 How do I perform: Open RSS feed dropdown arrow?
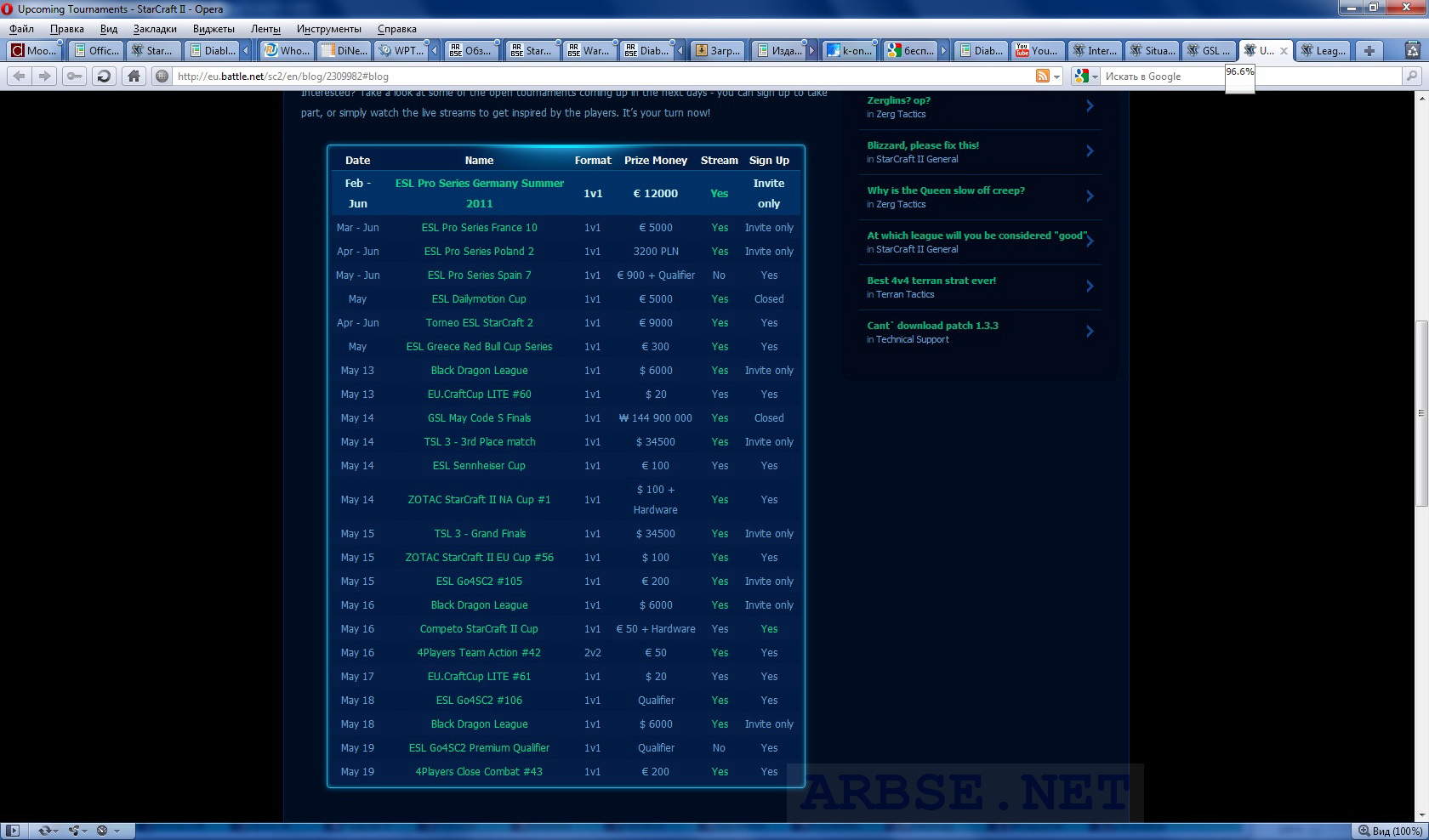click(1057, 77)
